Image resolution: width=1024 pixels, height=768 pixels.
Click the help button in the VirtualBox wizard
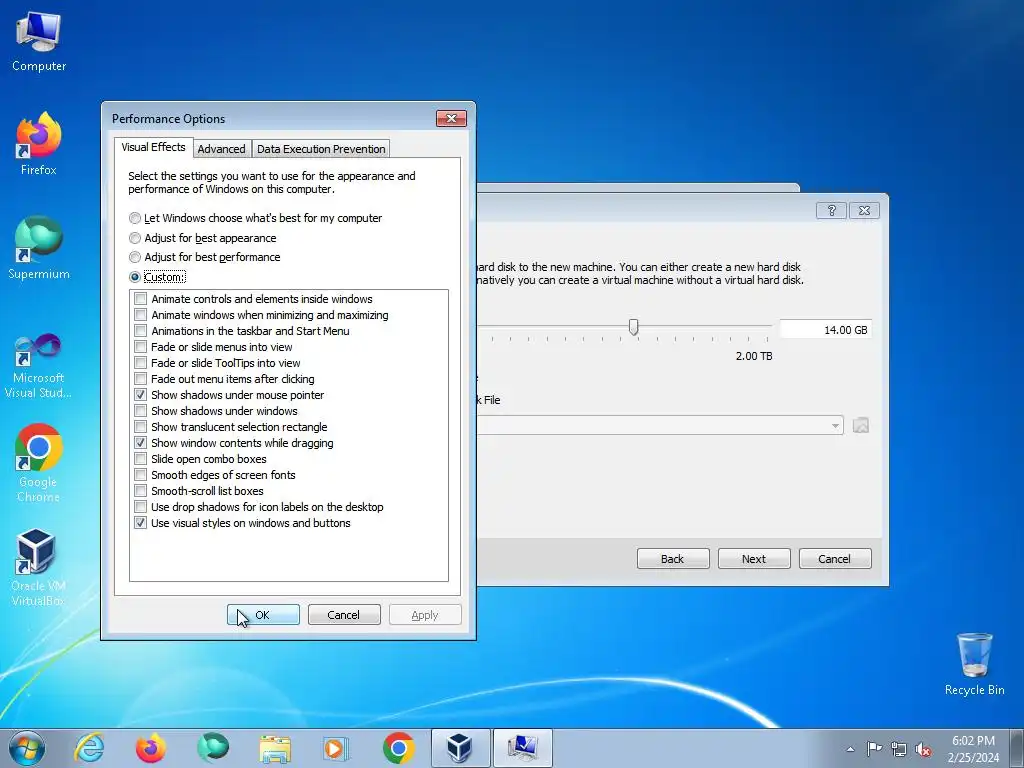click(831, 210)
